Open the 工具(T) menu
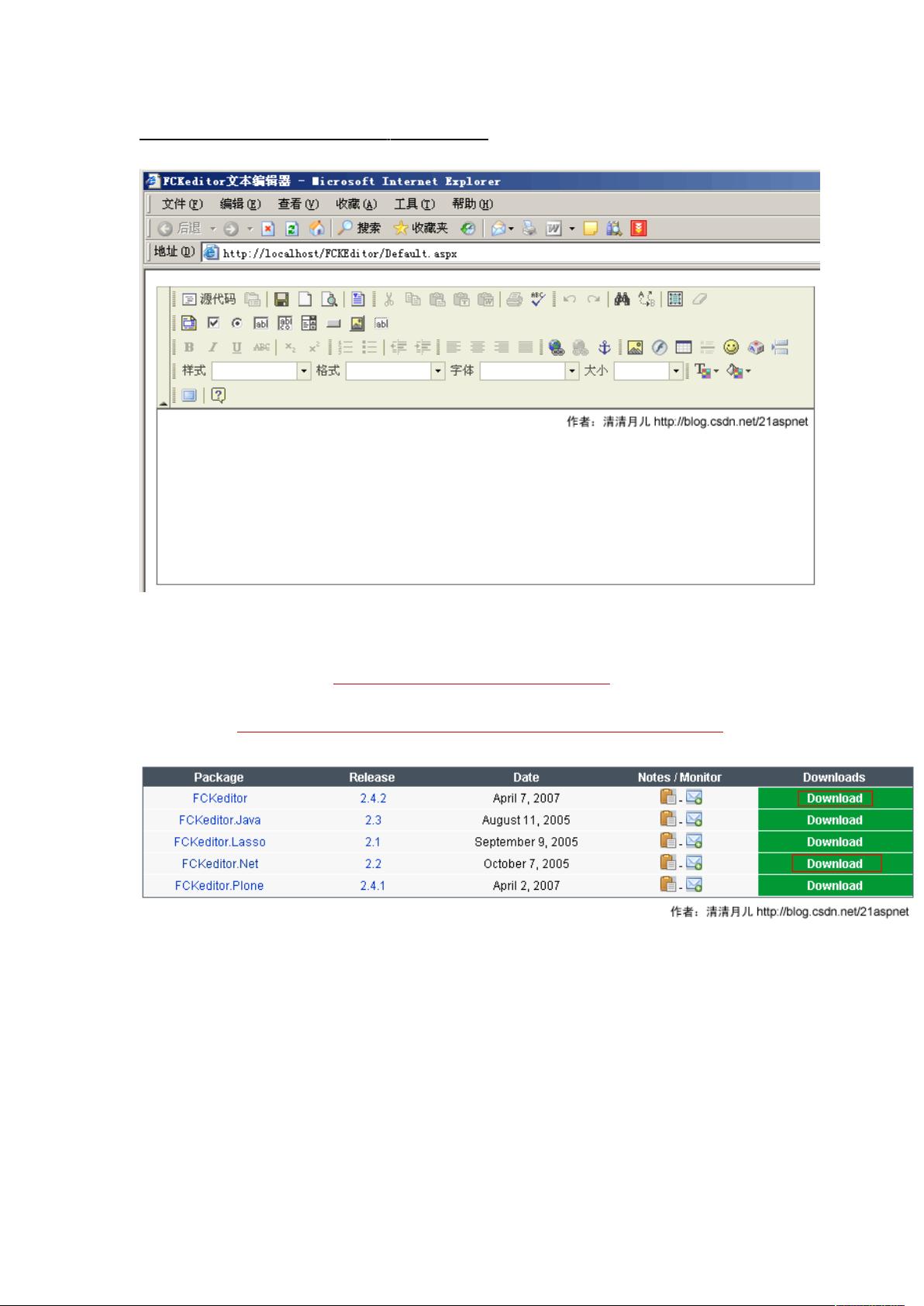This screenshot has height=1306, width=924. 415,204
